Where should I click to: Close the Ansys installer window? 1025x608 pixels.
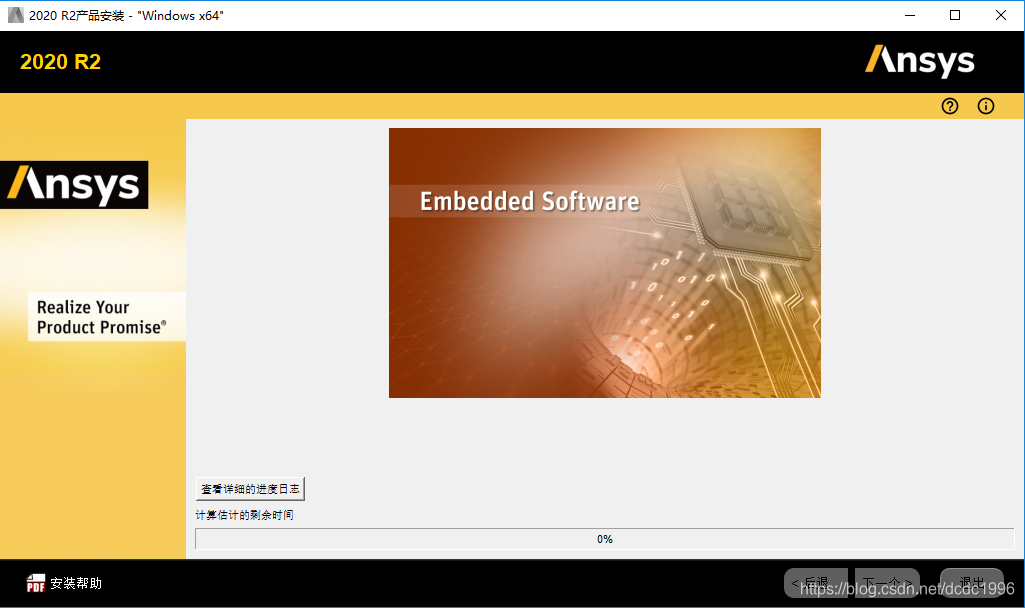(x=1001, y=15)
